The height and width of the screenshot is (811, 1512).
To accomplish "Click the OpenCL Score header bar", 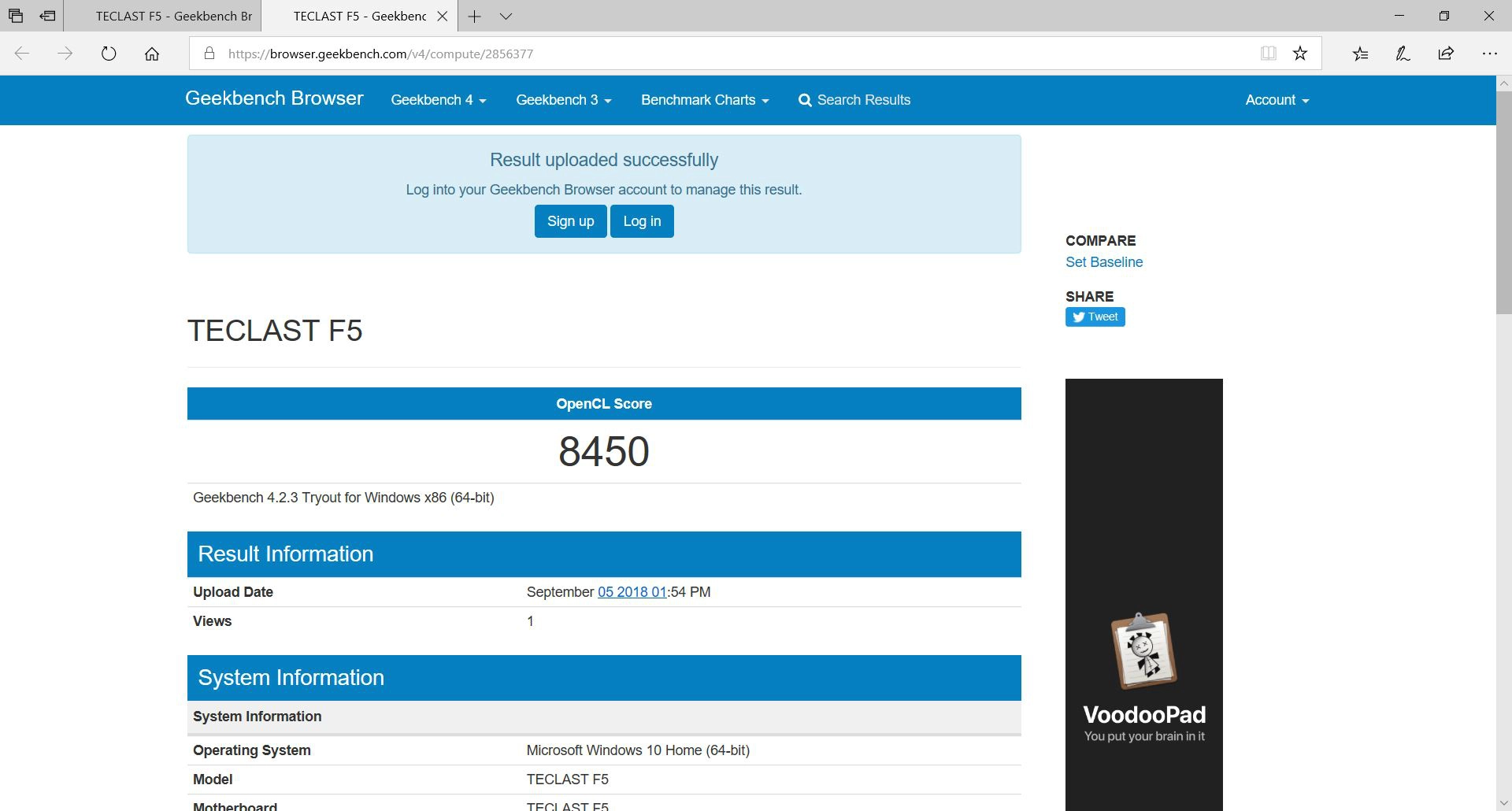I will (x=604, y=404).
